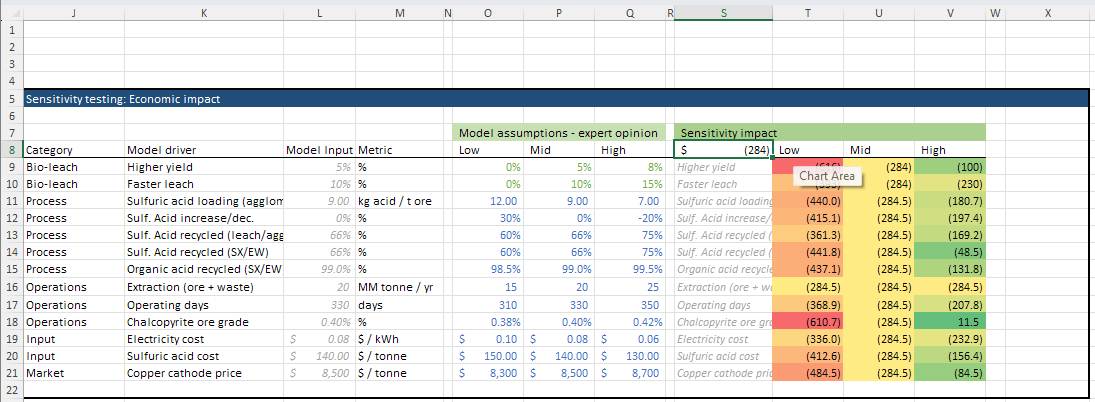The height and width of the screenshot is (402, 1095).
Task: Click the grey 8,500 Model Input value
Action: point(319,373)
